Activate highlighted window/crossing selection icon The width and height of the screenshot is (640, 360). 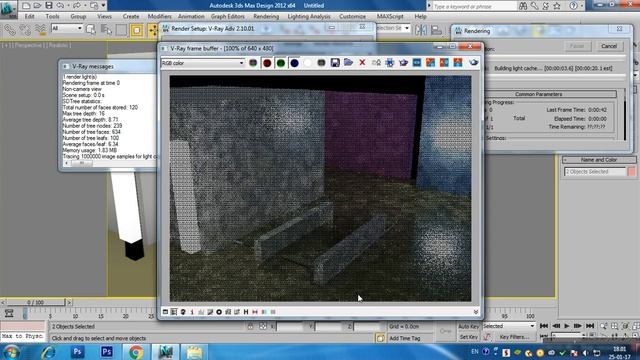point(137,30)
